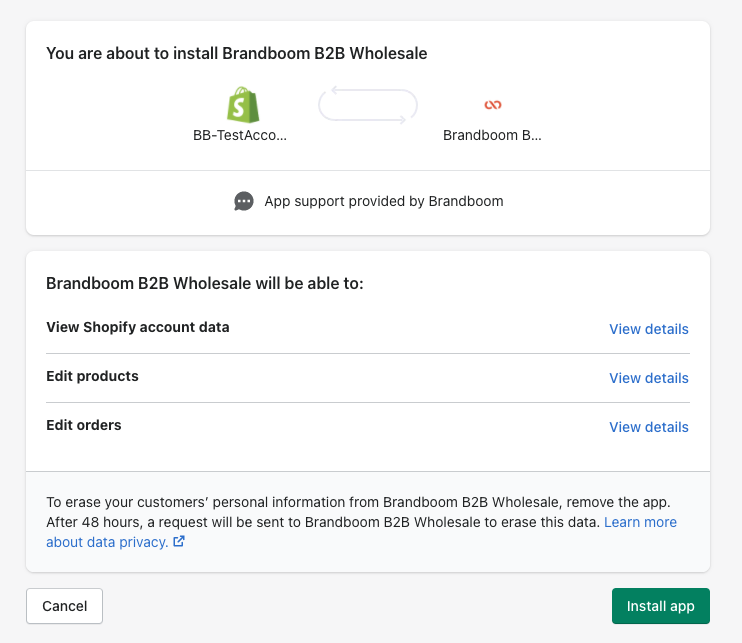Click the Brandboom red infinity logo

[492, 105]
